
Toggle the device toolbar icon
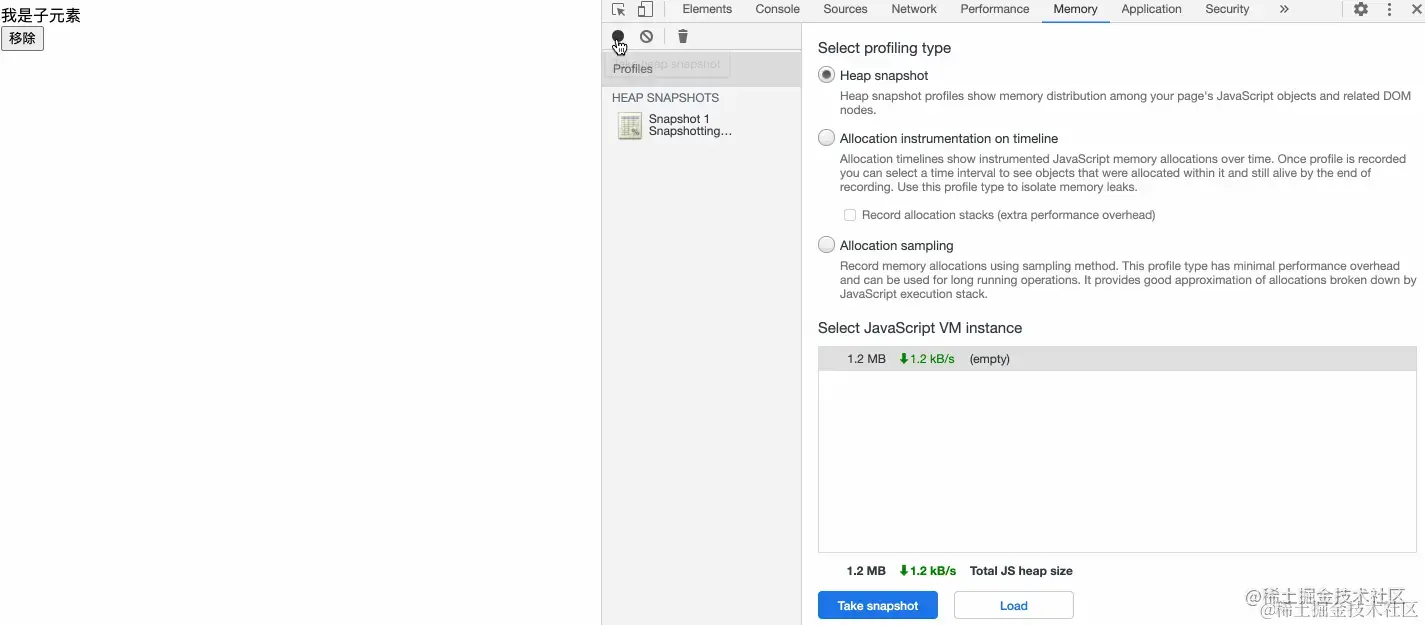pos(645,9)
